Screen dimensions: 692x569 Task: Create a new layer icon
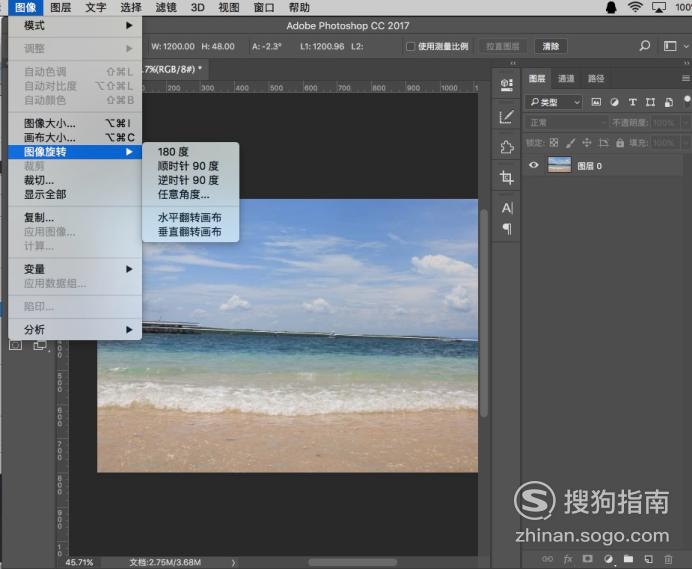coord(648,559)
